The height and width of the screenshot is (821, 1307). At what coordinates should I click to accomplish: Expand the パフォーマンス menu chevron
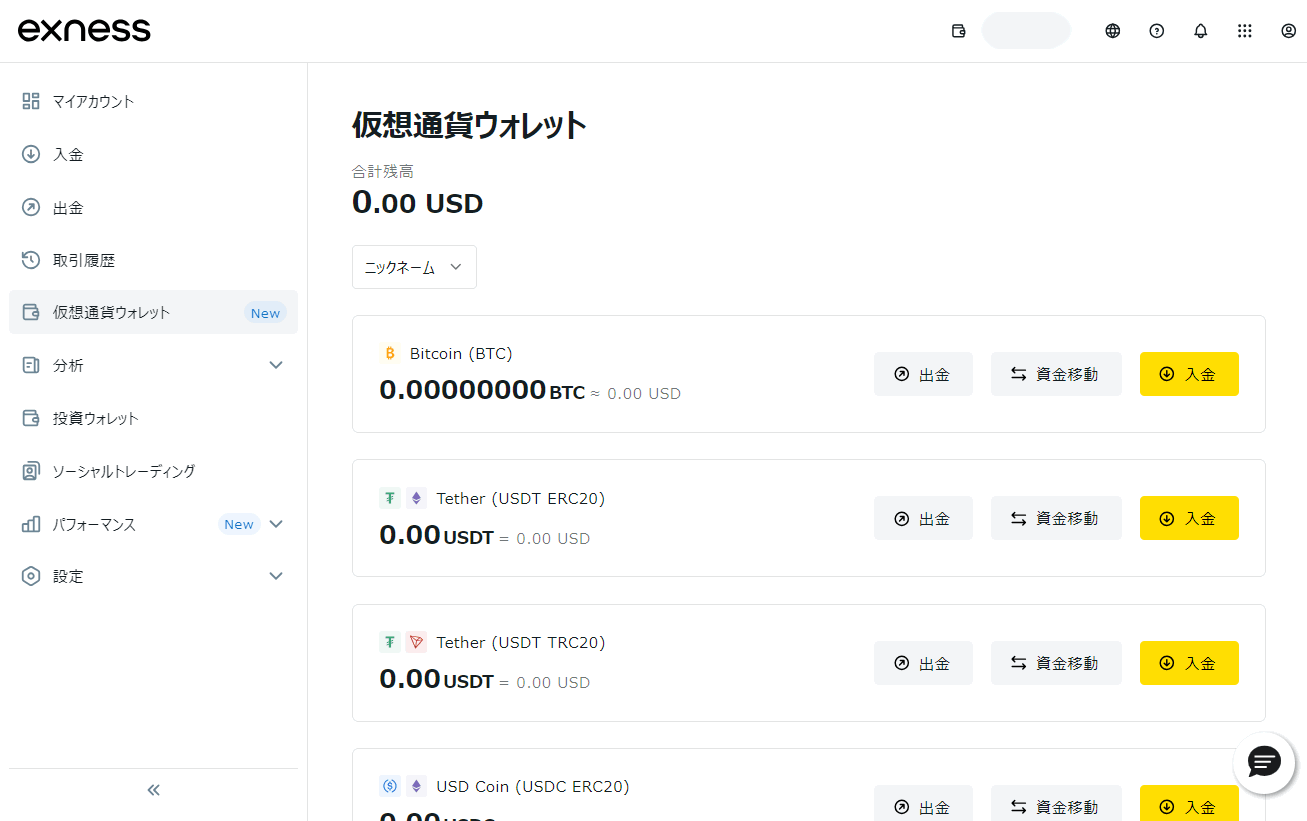[x=276, y=524]
